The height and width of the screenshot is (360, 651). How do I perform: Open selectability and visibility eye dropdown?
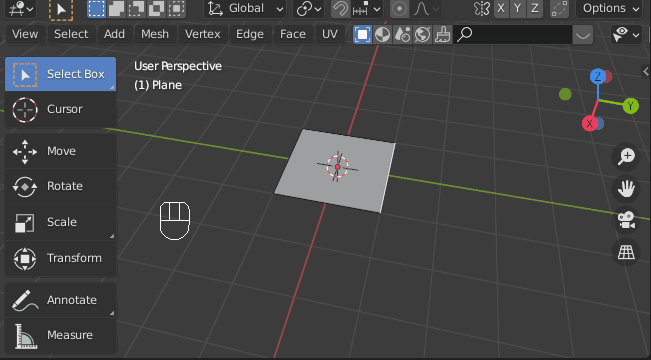click(626, 34)
